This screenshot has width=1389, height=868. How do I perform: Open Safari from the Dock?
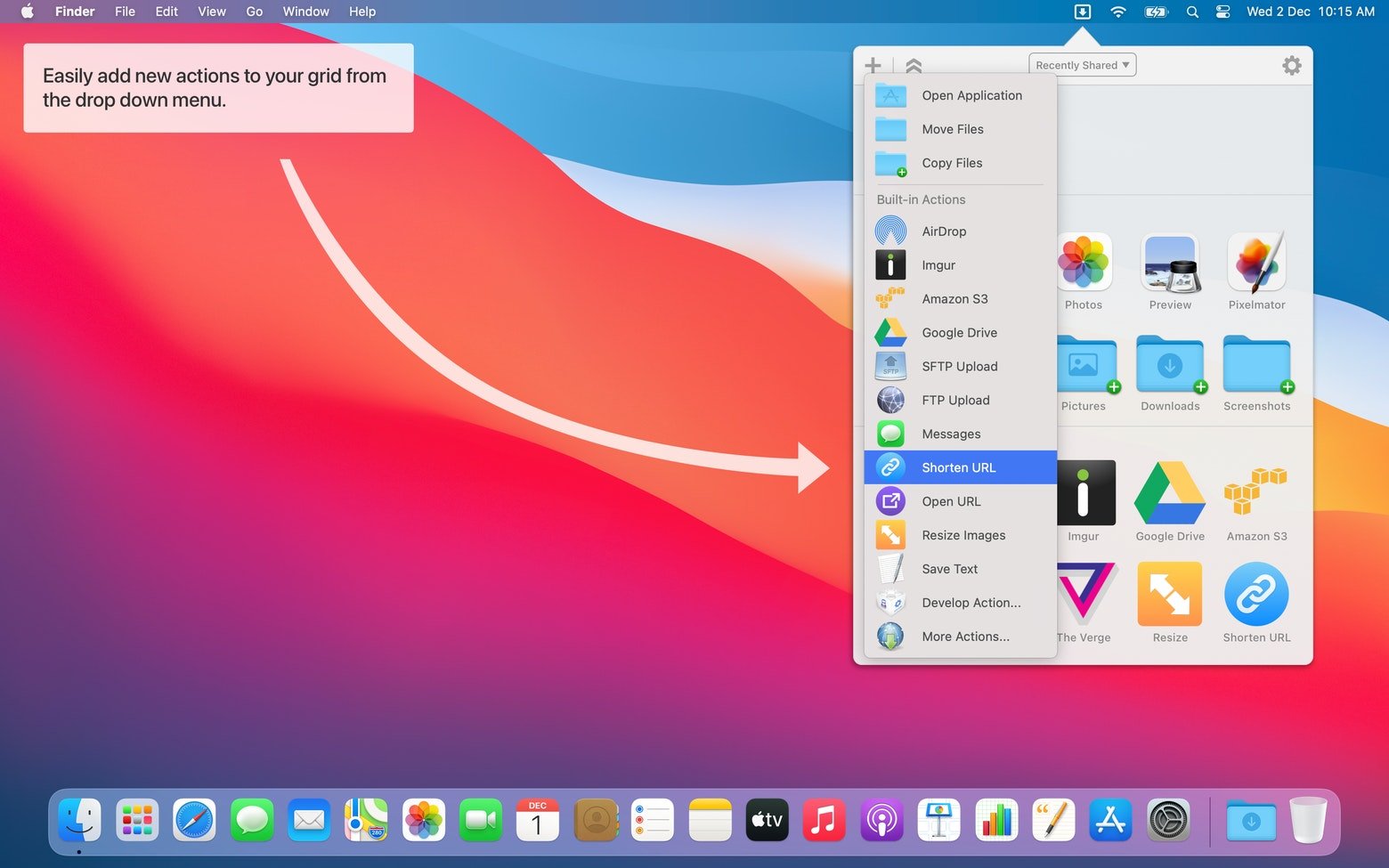[x=194, y=820]
